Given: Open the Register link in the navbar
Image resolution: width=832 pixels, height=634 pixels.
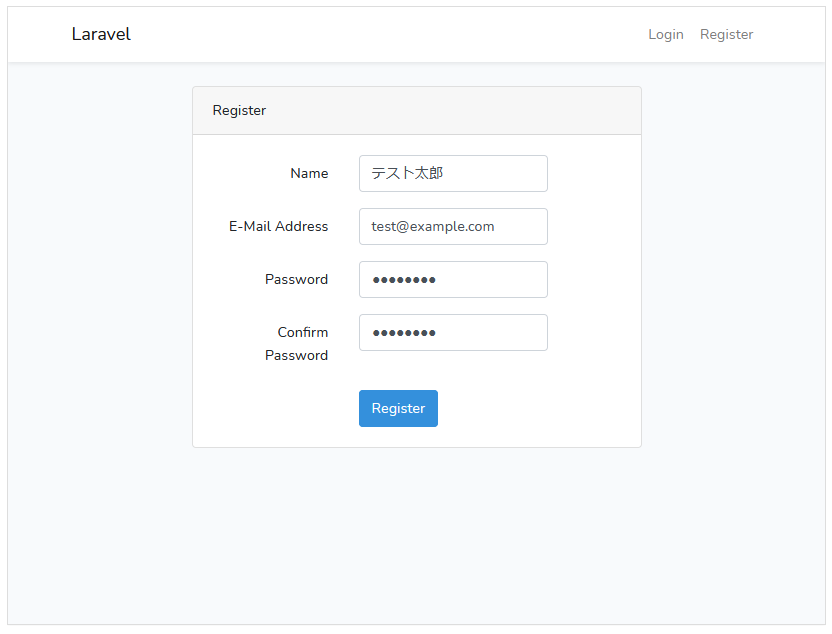Looking at the screenshot, I should tap(726, 34).
